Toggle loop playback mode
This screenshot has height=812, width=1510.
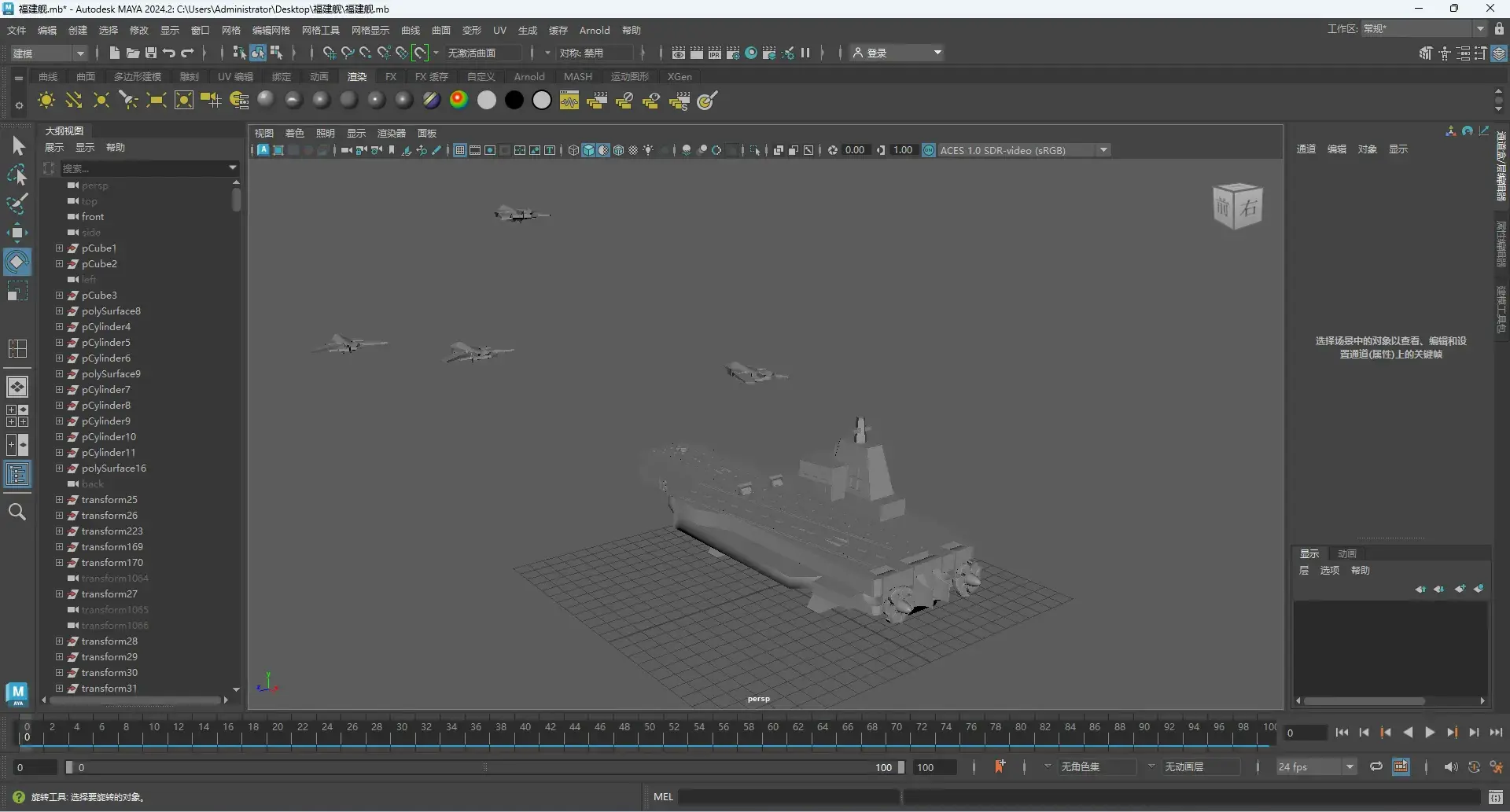1376,766
